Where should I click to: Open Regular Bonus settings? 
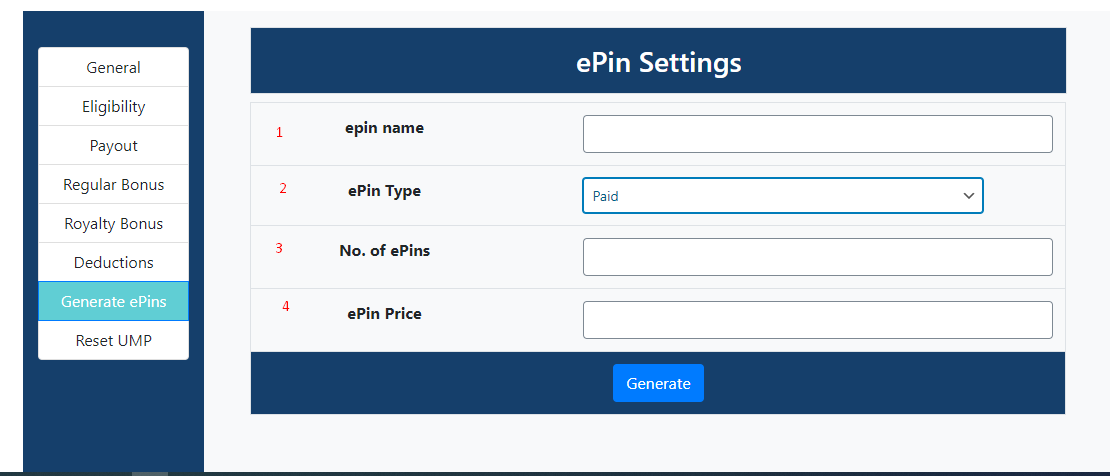tap(113, 184)
